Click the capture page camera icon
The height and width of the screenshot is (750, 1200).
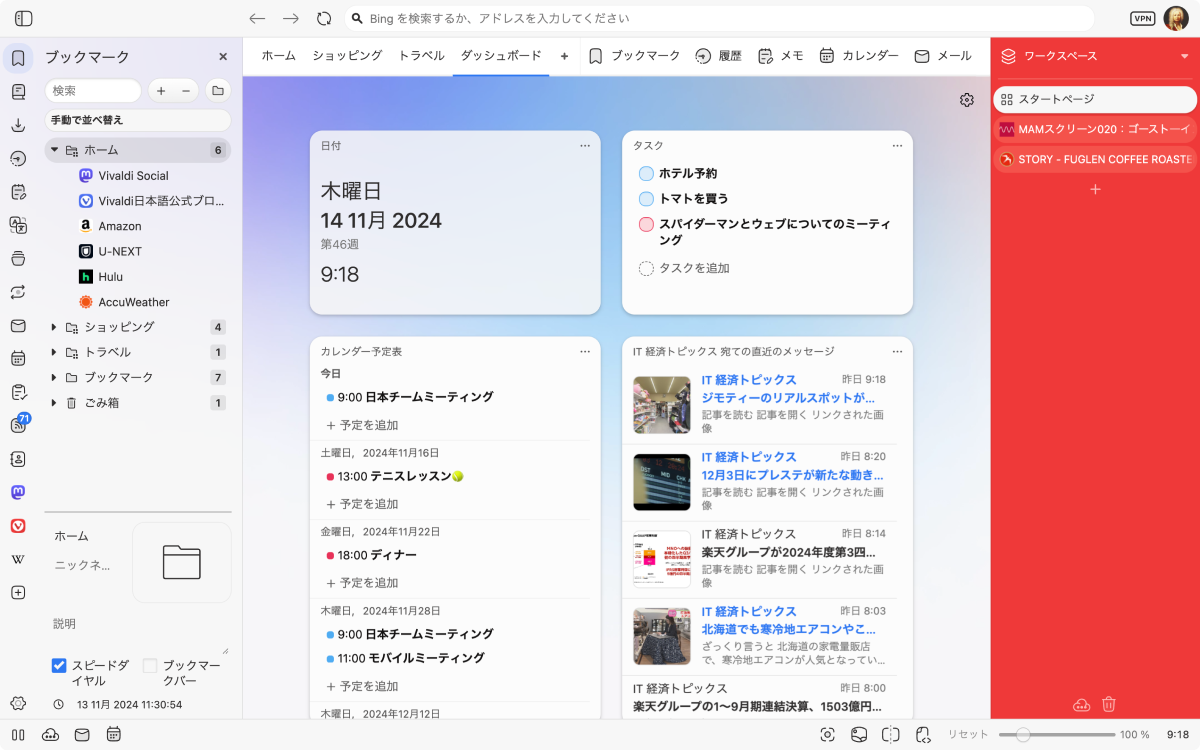(827, 735)
